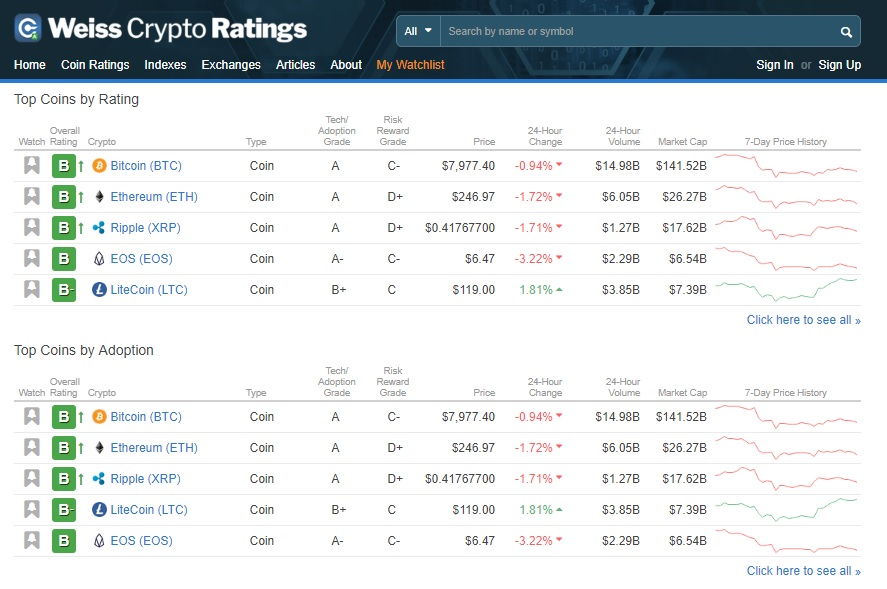This screenshot has width=887, height=589.
Task: Click the EOS B rating badge in Adoption table
Action: (64, 541)
